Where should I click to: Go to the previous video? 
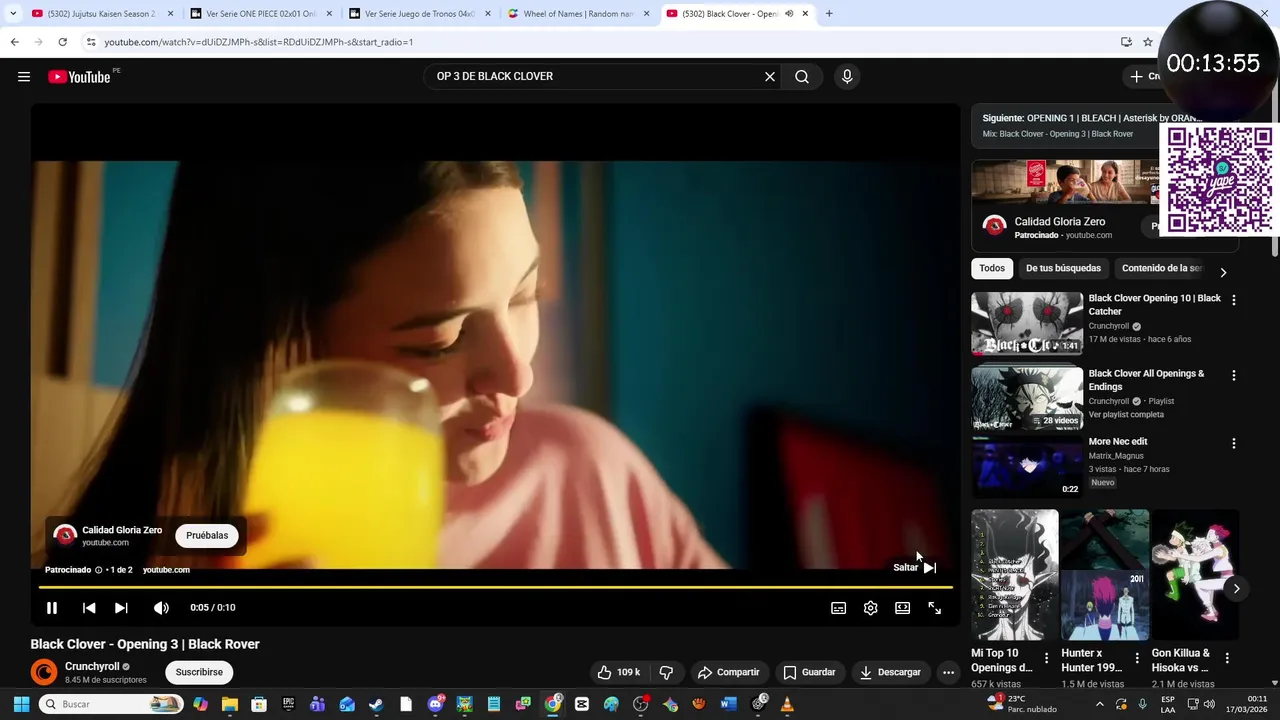pos(89,608)
